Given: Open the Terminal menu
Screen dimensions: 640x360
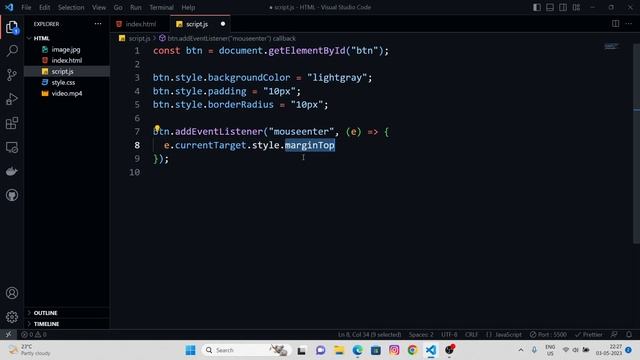Looking at the screenshot, I should 161,7.
